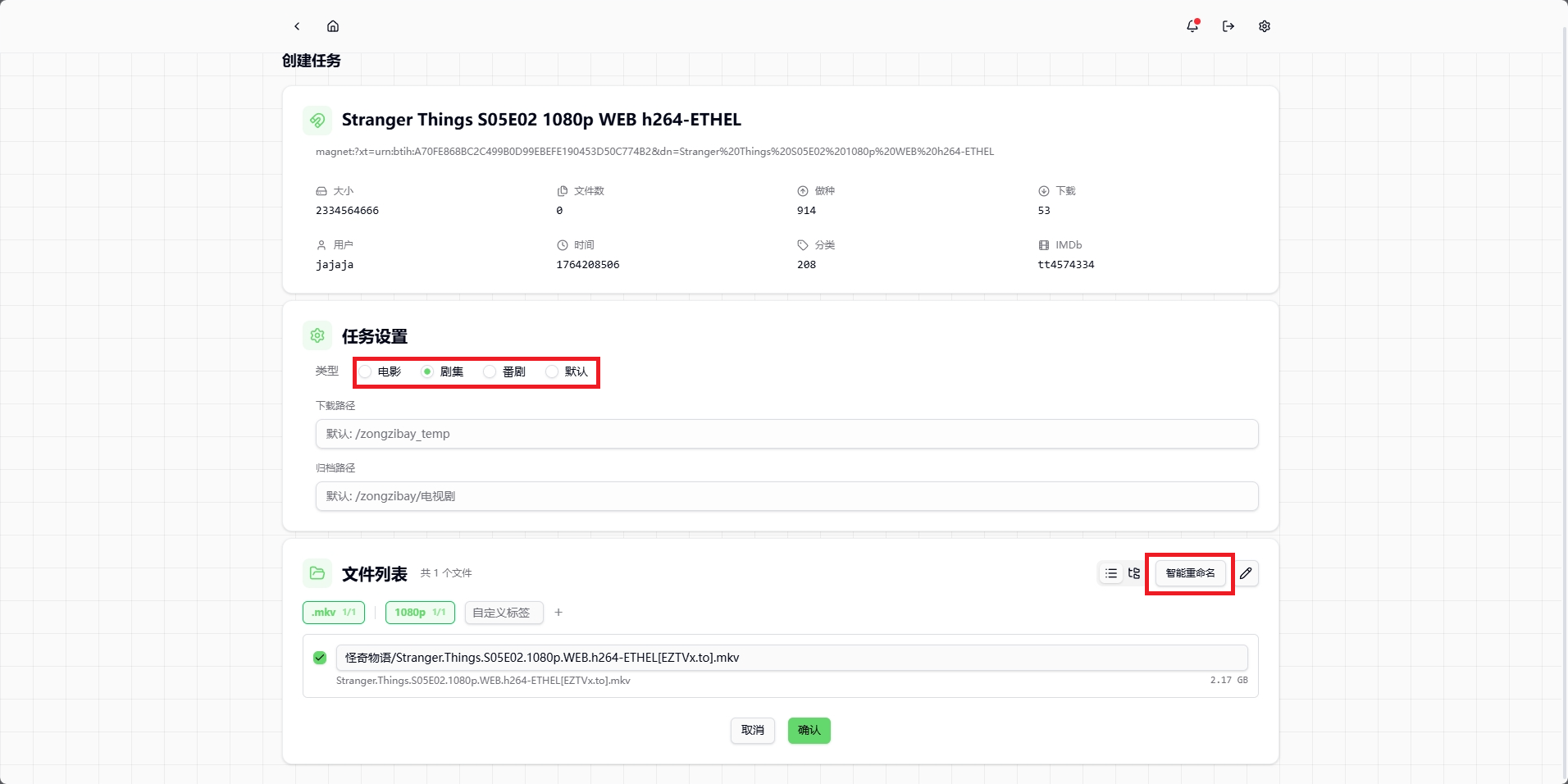1568x784 pixels.
Task: Select the 番剧 type radio button
Action: [490, 371]
